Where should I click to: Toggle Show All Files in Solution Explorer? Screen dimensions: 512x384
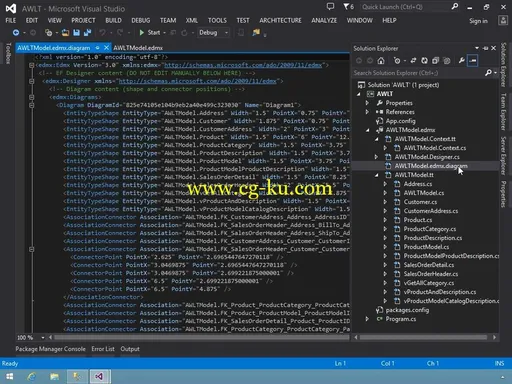tap(447, 60)
